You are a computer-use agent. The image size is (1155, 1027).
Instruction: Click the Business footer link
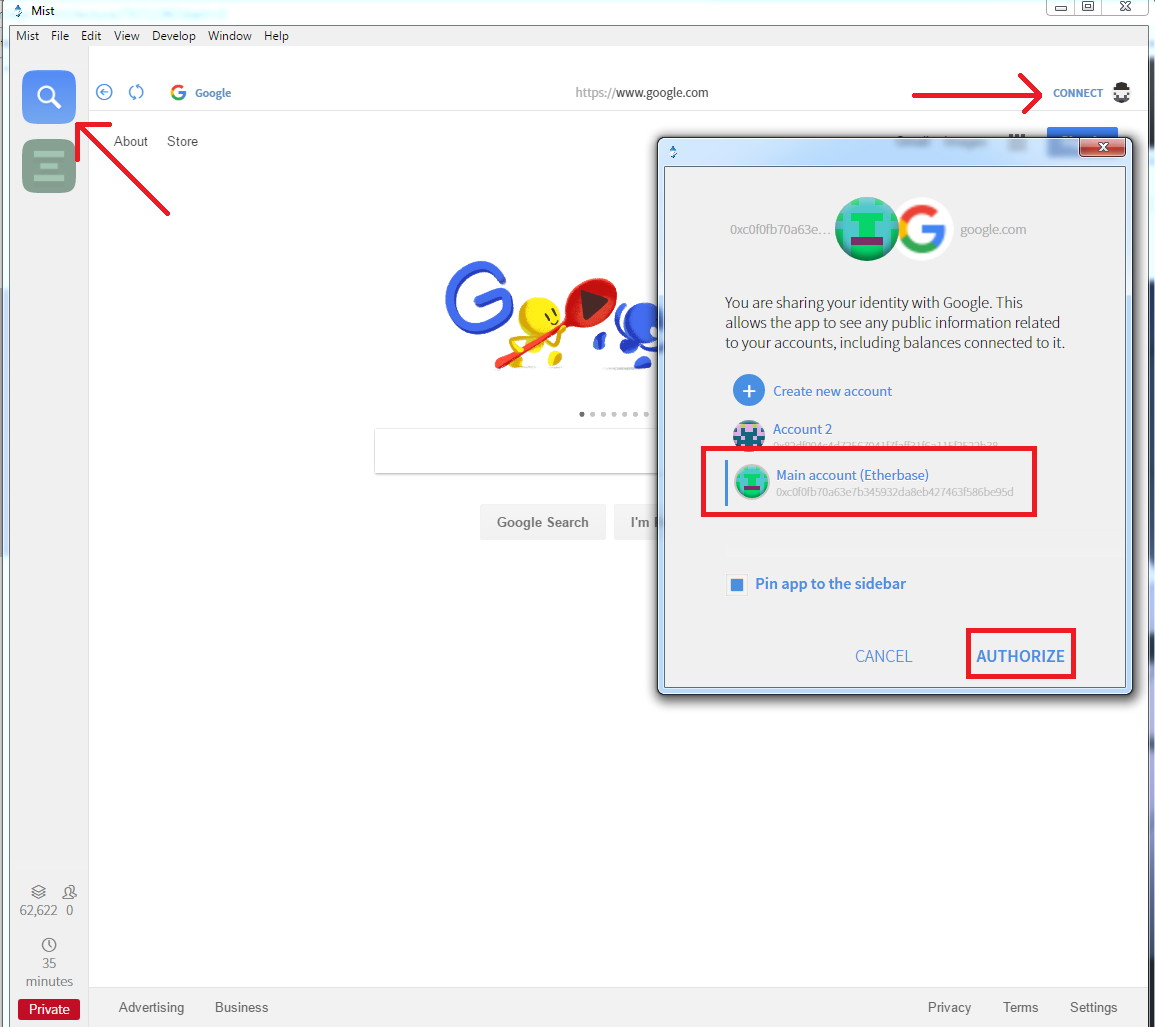coord(241,1007)
